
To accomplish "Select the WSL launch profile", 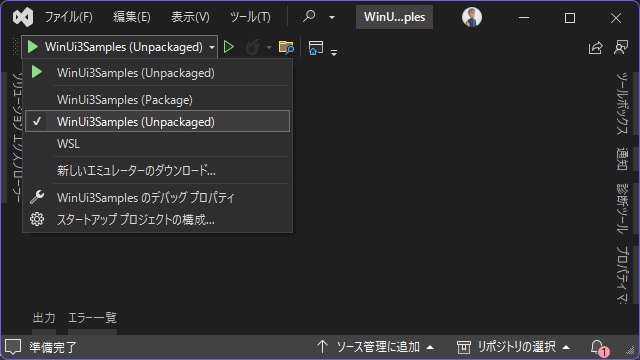I will tap(158, 144).
